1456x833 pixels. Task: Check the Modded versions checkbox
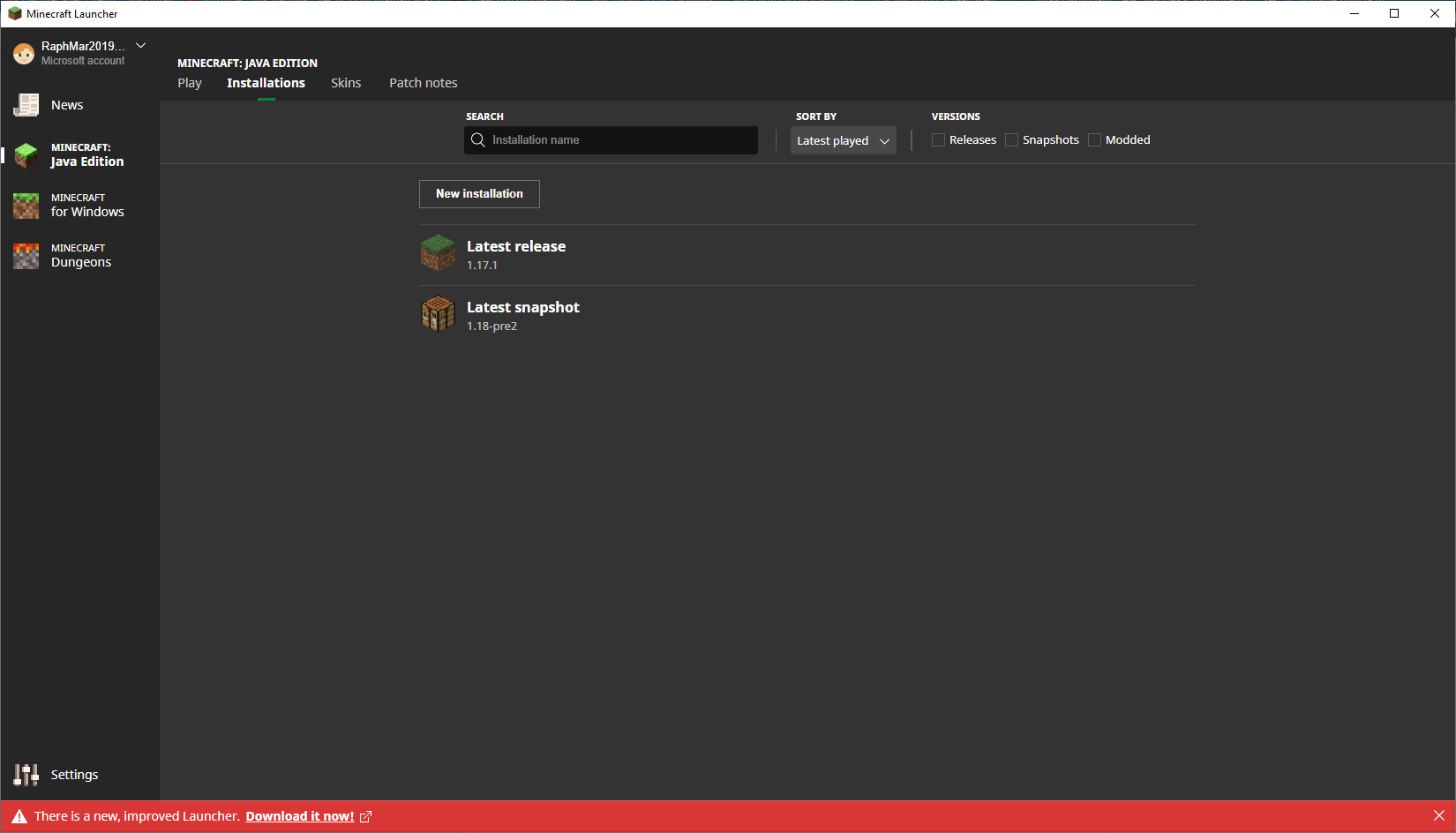(x=1095, y=140)
